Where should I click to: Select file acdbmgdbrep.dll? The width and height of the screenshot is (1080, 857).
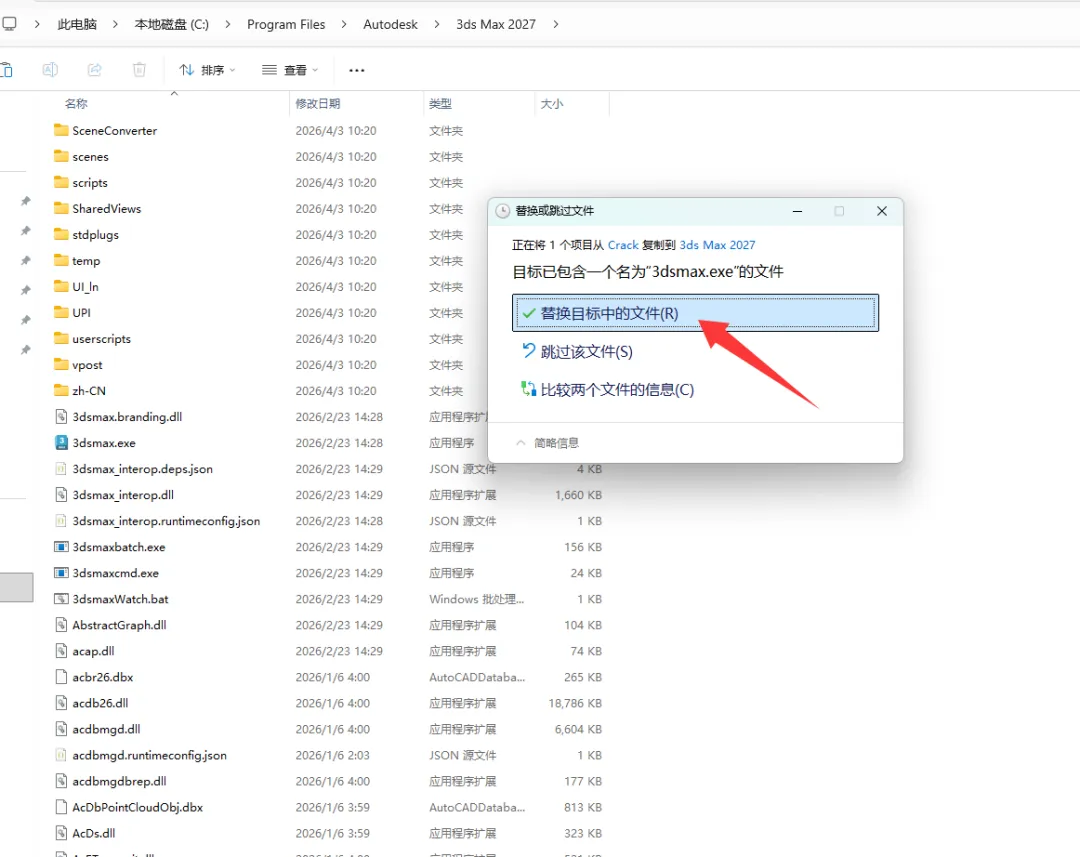[x=119, y=781]
